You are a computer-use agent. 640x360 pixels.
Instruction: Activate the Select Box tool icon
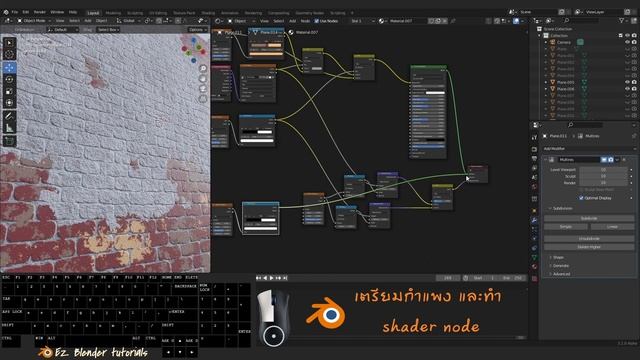pyautogui.click(x=9, y=42)
